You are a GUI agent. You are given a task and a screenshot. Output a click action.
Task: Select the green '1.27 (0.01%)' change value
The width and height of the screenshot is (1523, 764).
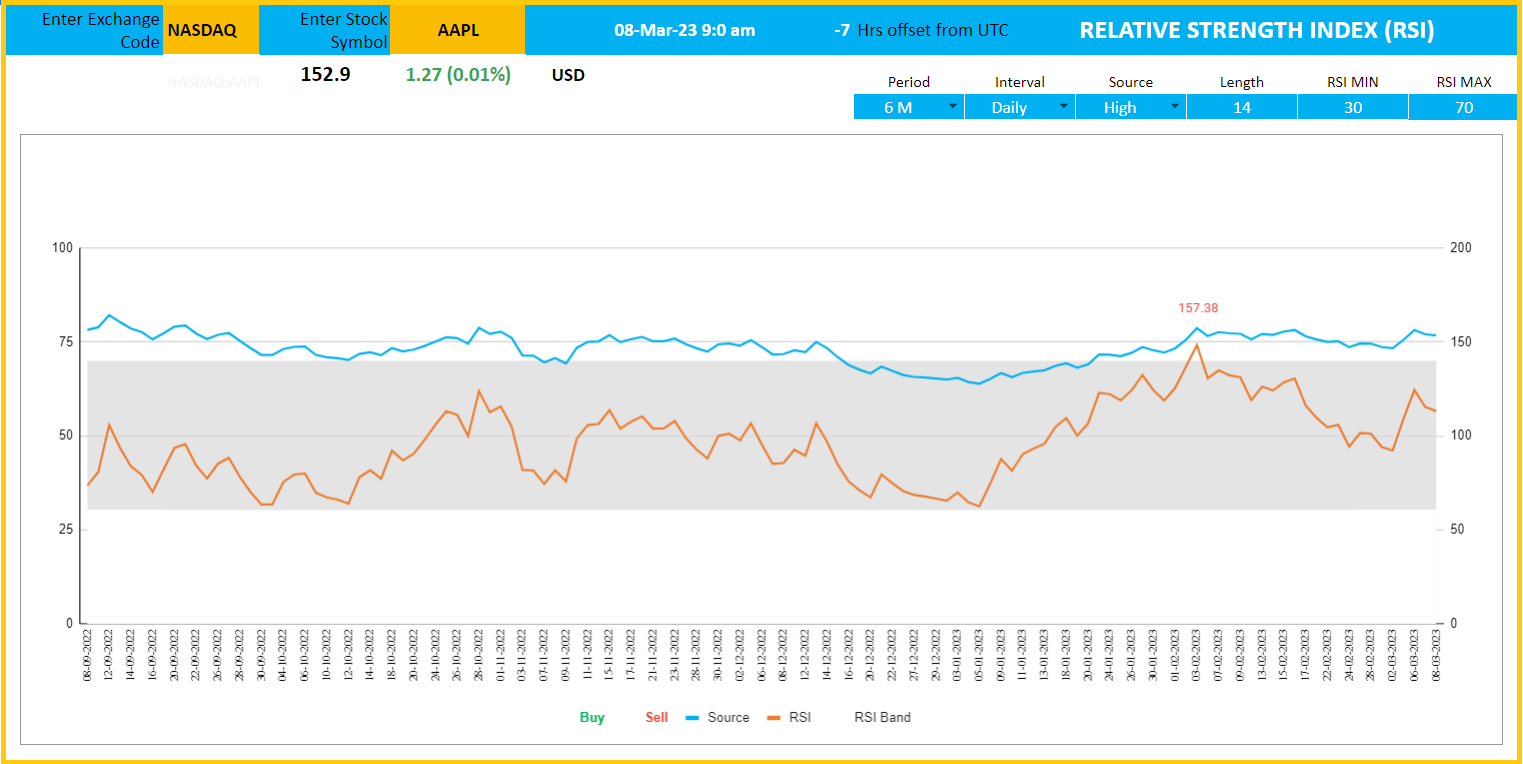pos(458,74)
